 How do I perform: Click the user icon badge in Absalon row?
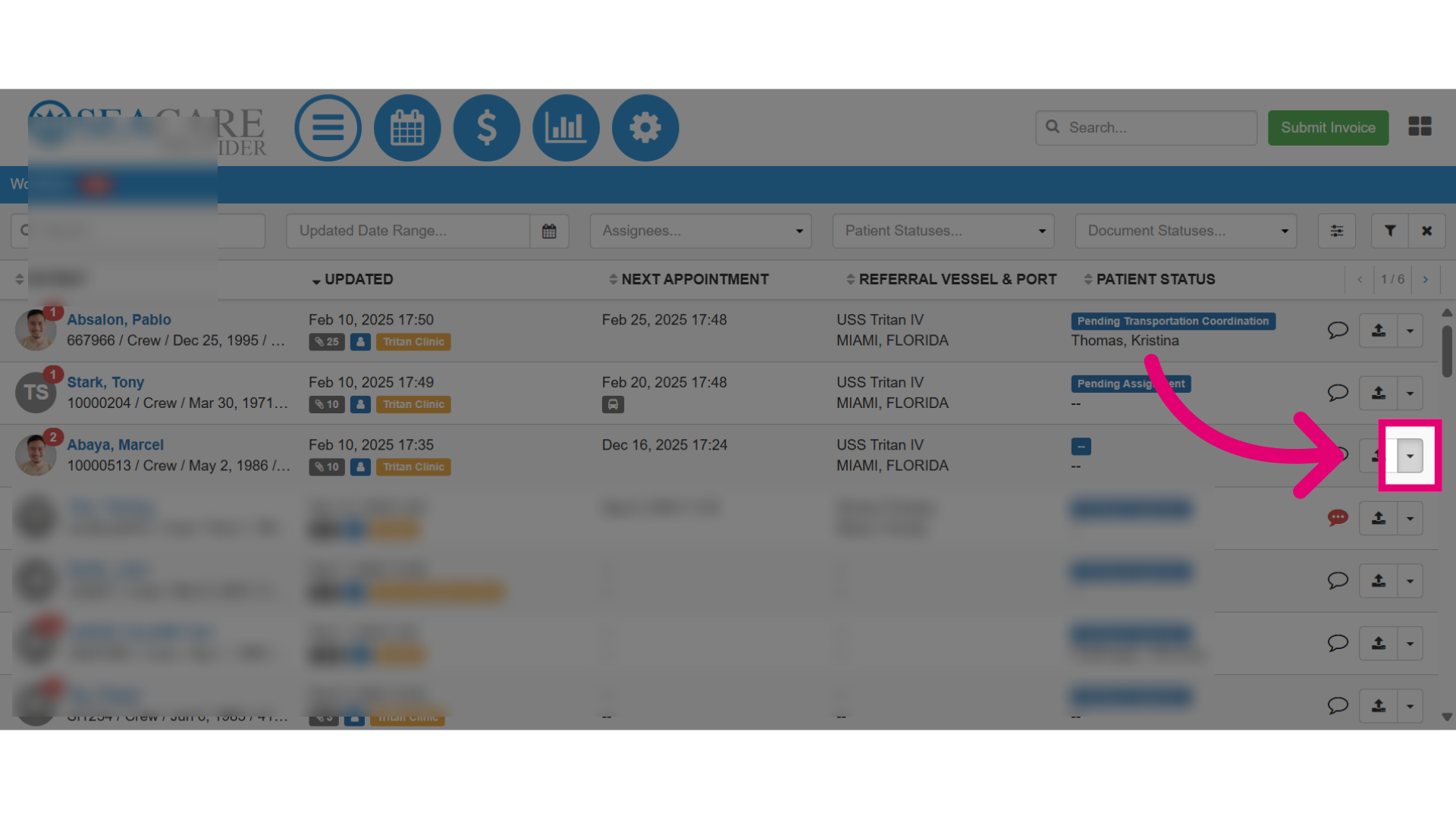tap(361, 342)
